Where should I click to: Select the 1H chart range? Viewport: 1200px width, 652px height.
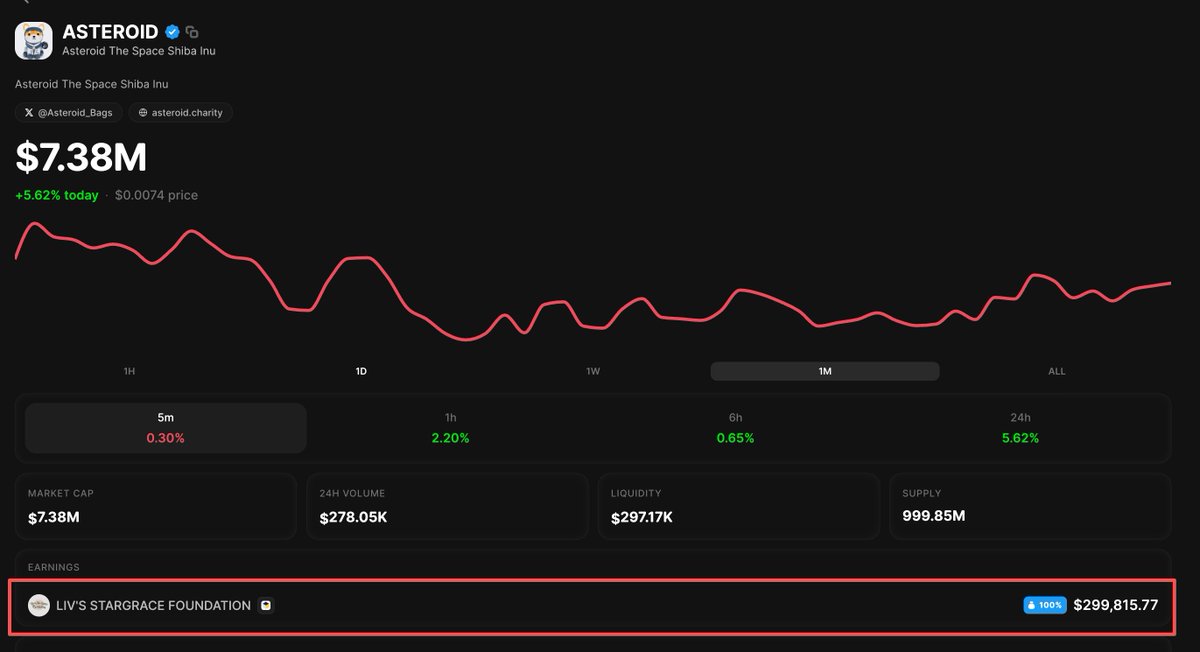coord(129,371)
